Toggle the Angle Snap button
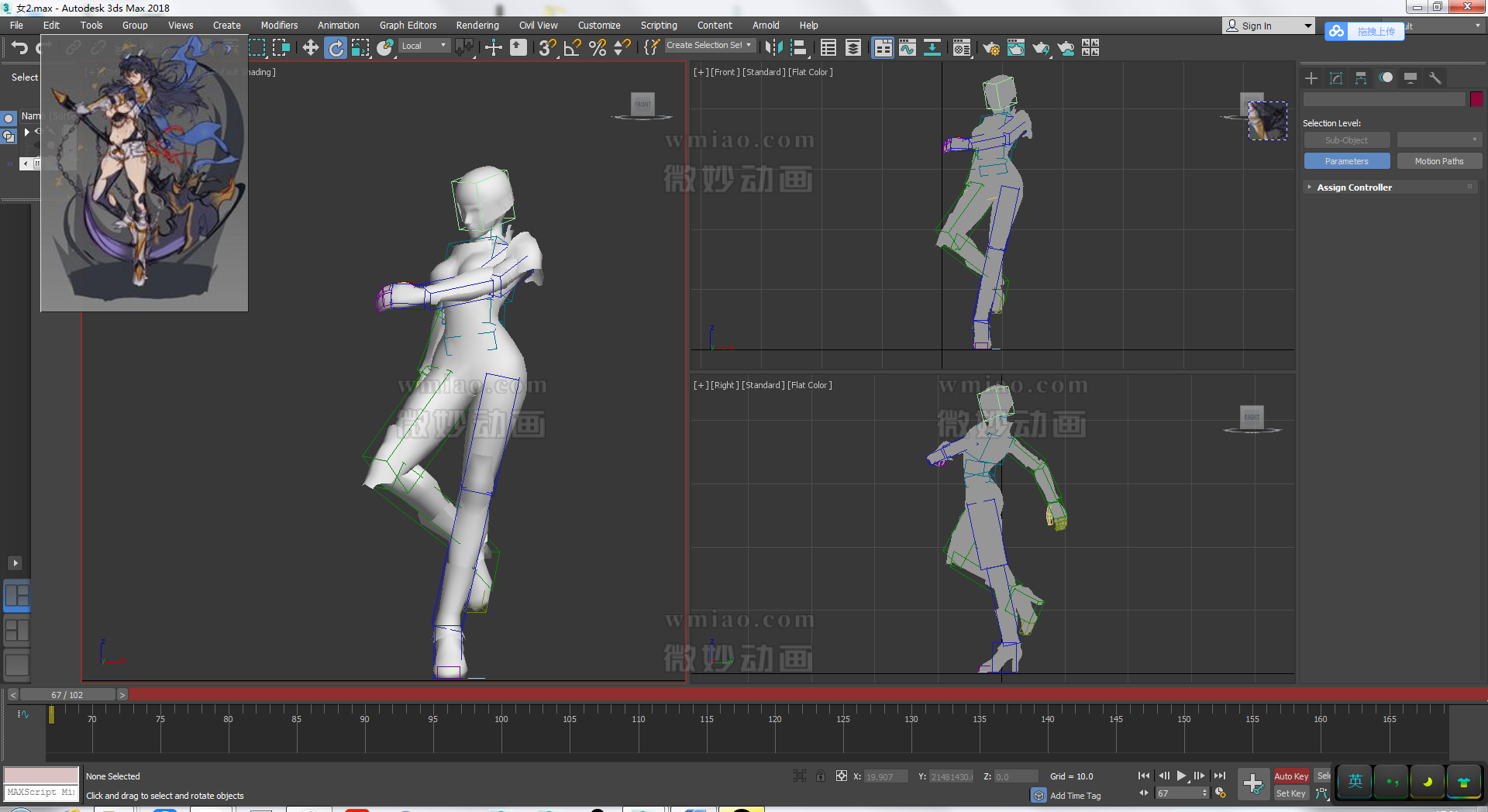The image size is (1488, 812). [x=572, y=48]
